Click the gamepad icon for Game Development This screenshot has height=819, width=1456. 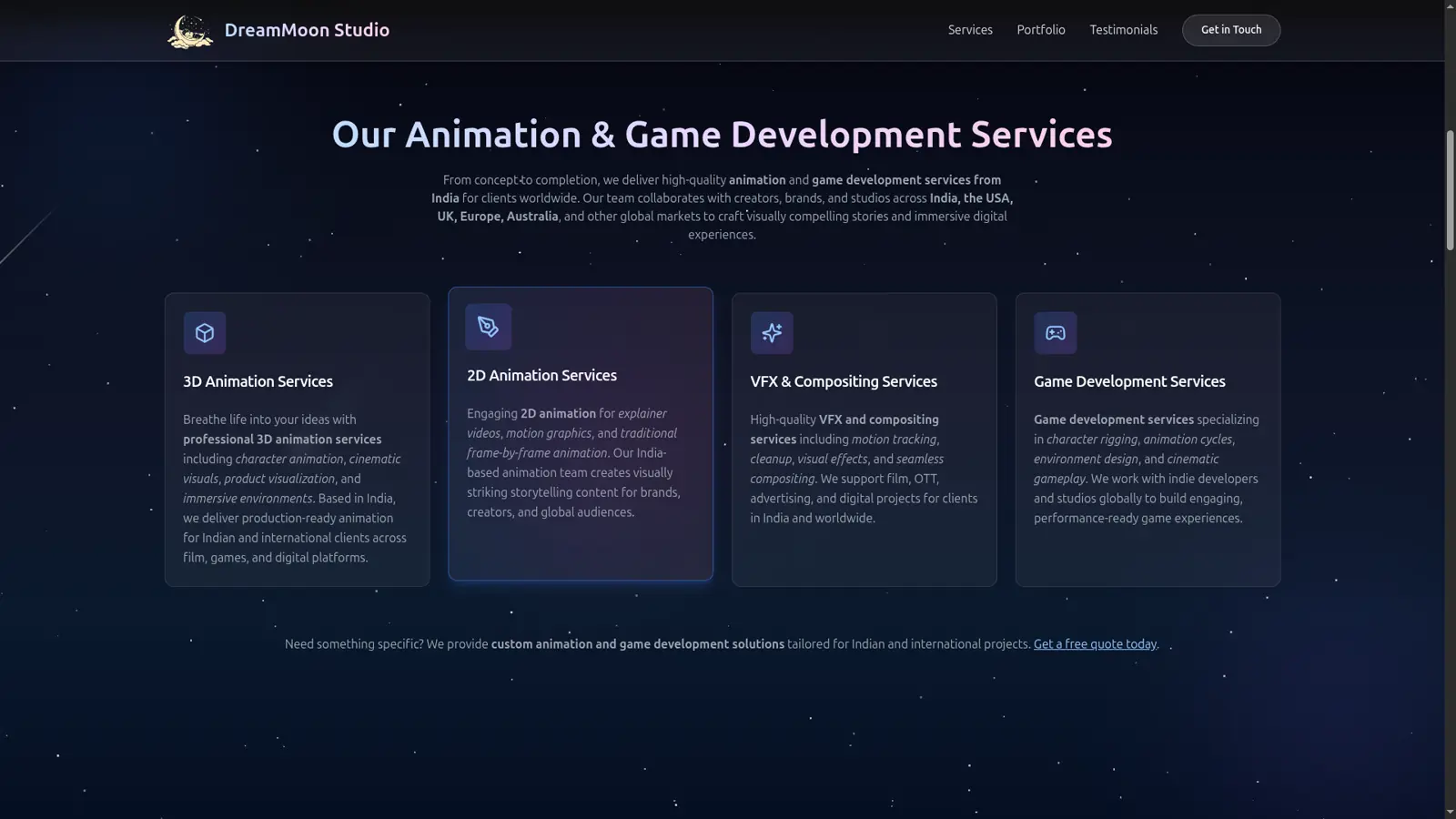tap(1056, 333)
